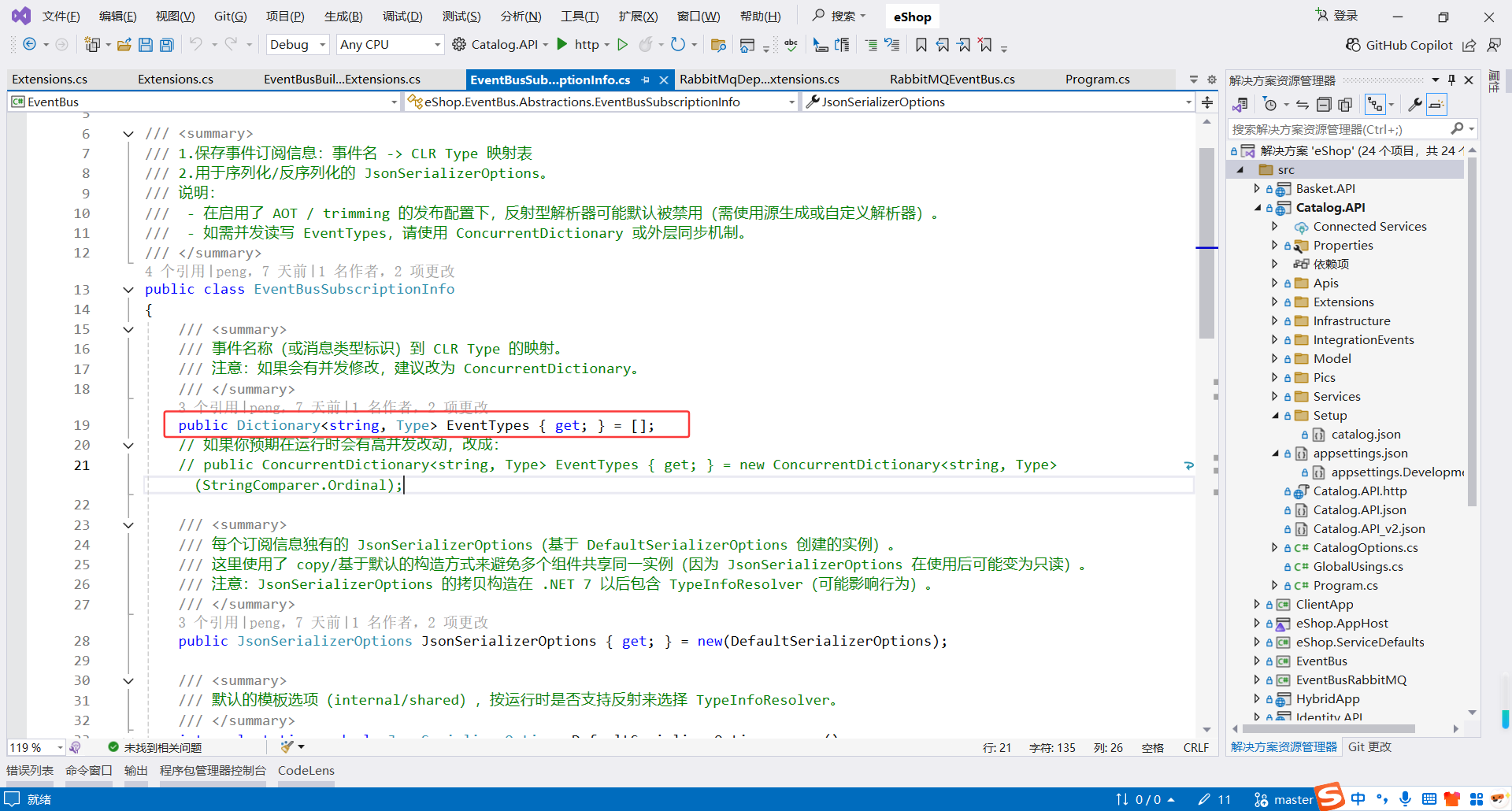This screenshot has width=1512, height=811.
Task: Switch to the RabbitMQEventBus.cs tab
Action: click(x=952, y=79)
